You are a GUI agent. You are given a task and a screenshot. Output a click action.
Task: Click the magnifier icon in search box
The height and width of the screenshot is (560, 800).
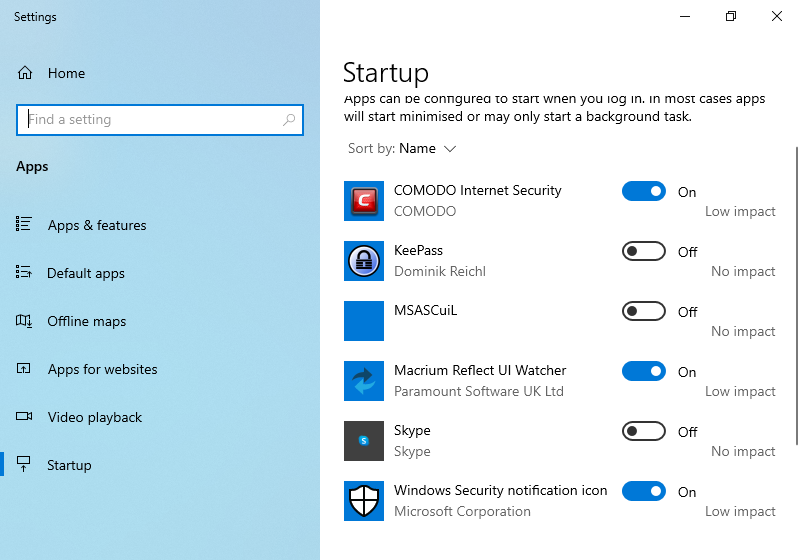tap(289, 120)
